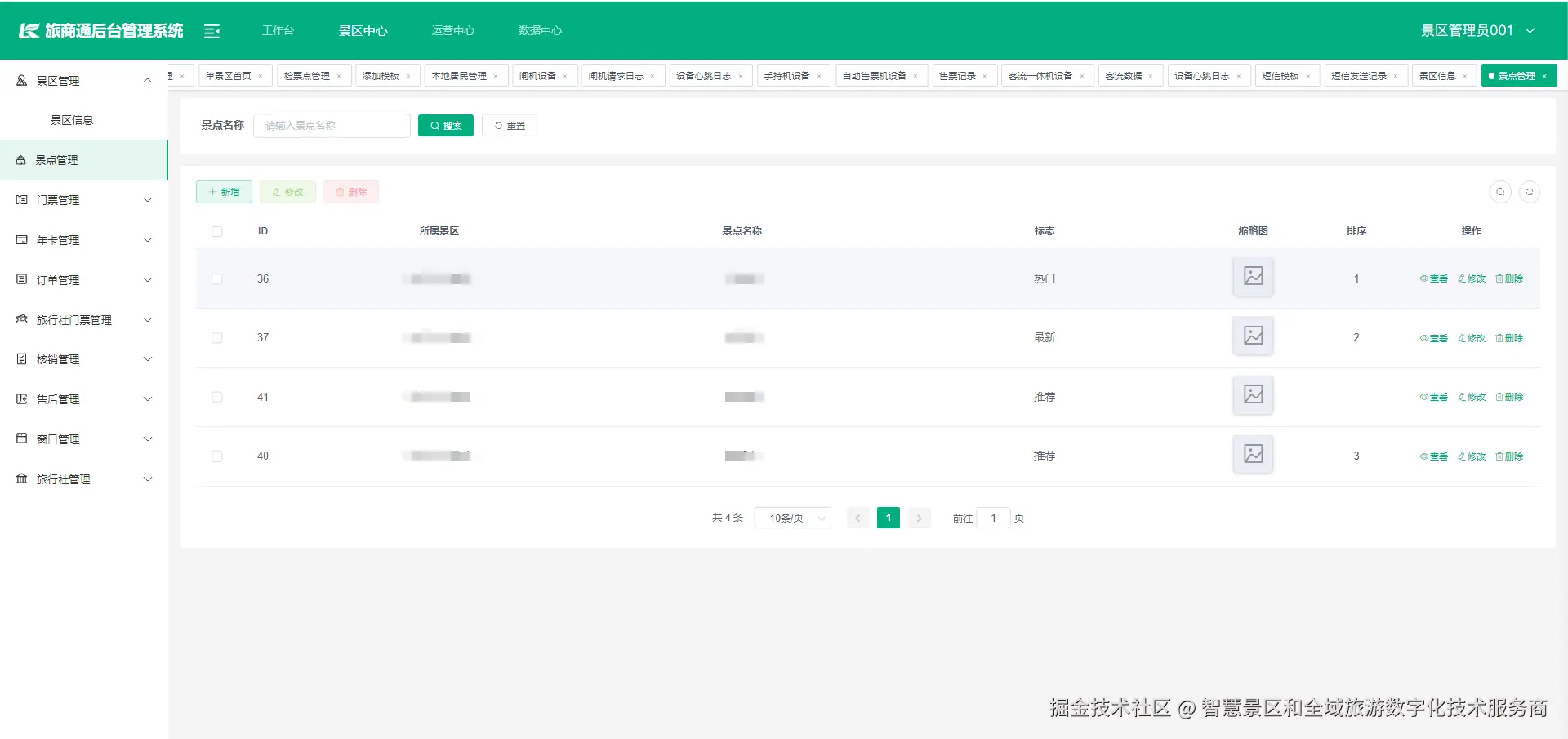Select 景区中心 in the top menu

(x=363, y=31)
